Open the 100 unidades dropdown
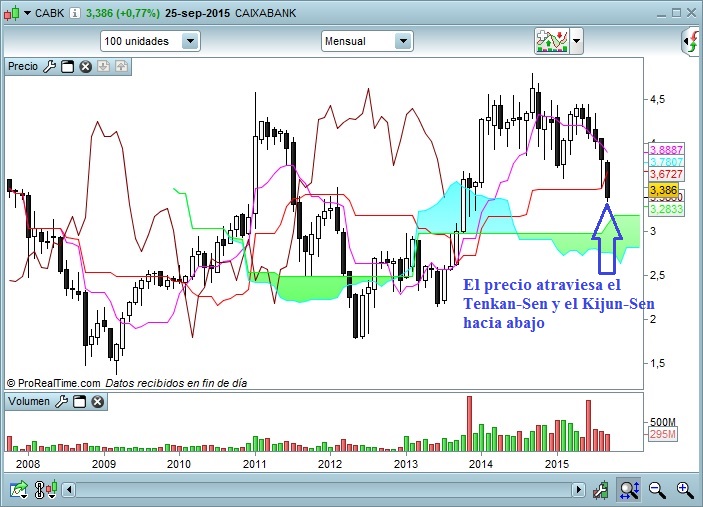 (150, 41)
